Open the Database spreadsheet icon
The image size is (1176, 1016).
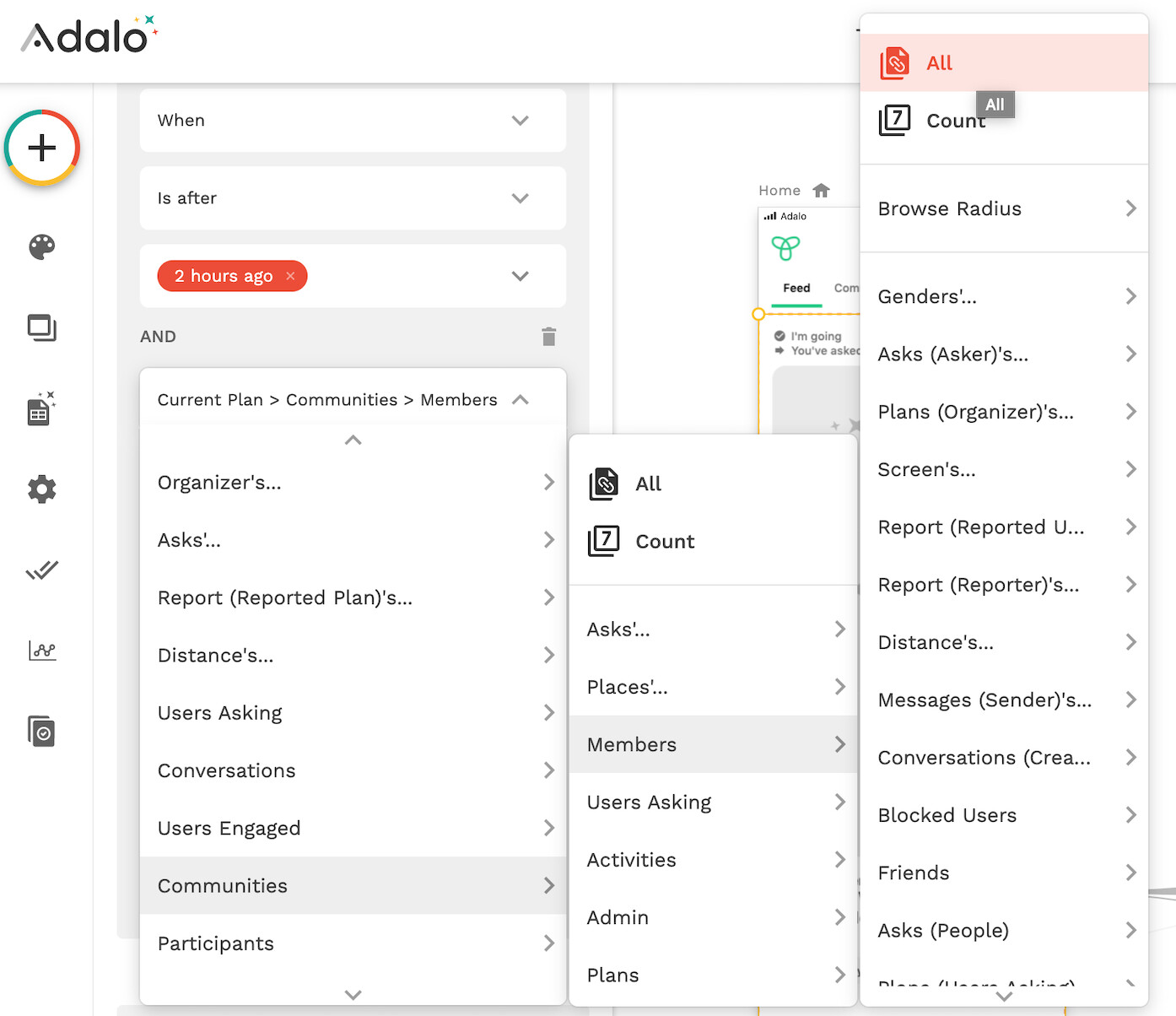tap(41, 408)
